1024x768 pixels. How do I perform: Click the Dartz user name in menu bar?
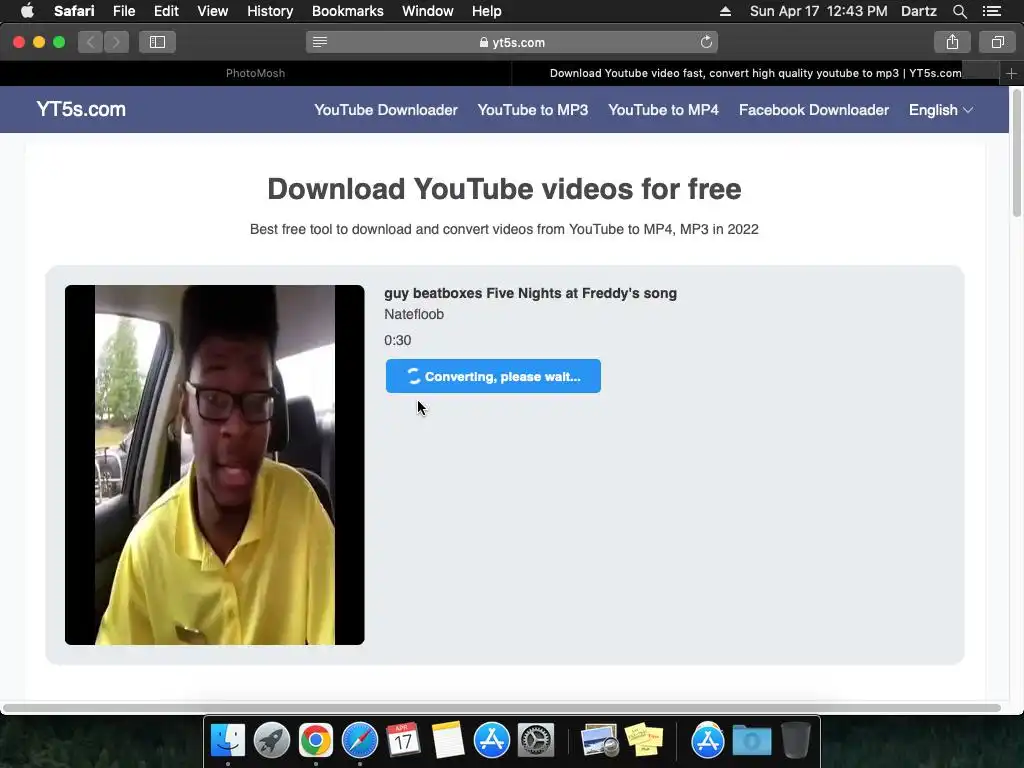tap(918, 11)
